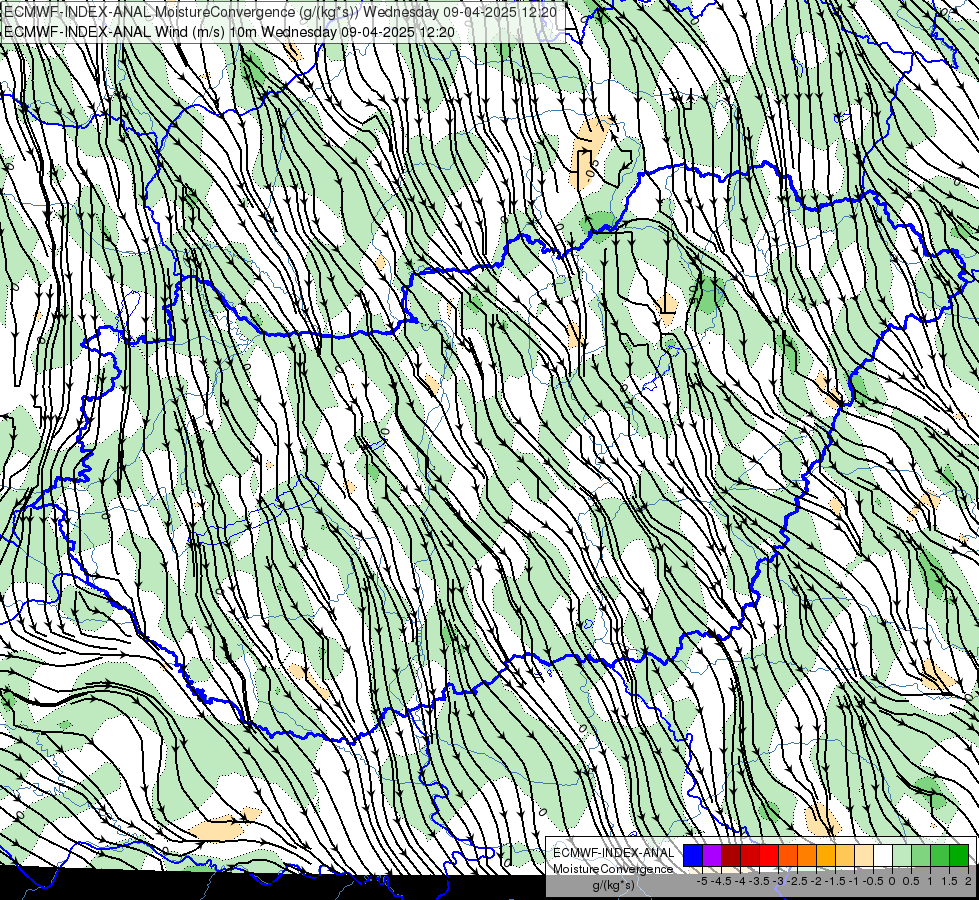The image size is (979, 900).
Task: Click the -5 tick label on the legend
Action: coord(702,881)
